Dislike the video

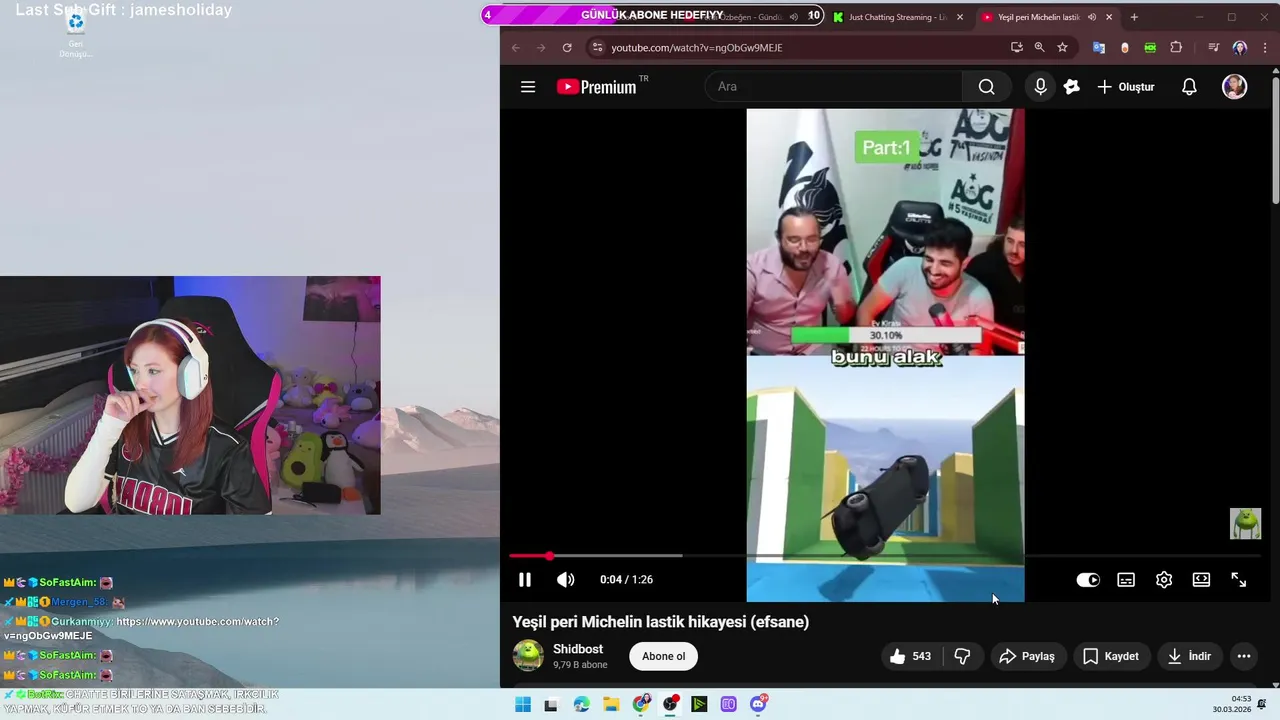click(x=962, y=656)
